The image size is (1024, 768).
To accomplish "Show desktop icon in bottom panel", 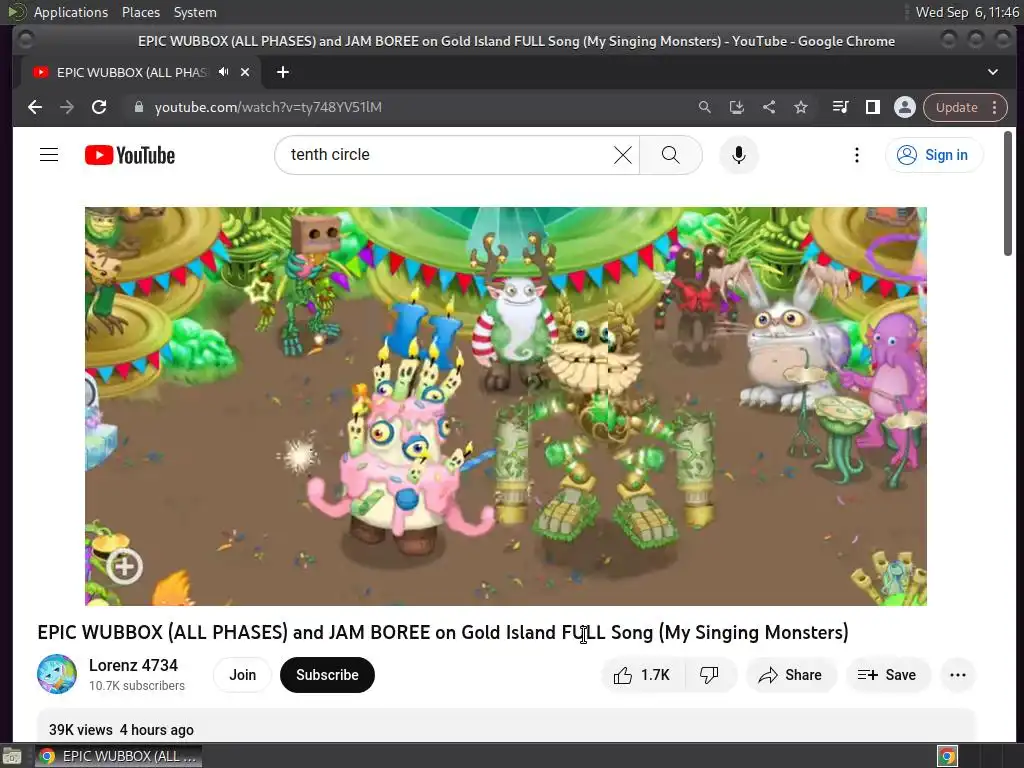I will (x=12, y=756).
